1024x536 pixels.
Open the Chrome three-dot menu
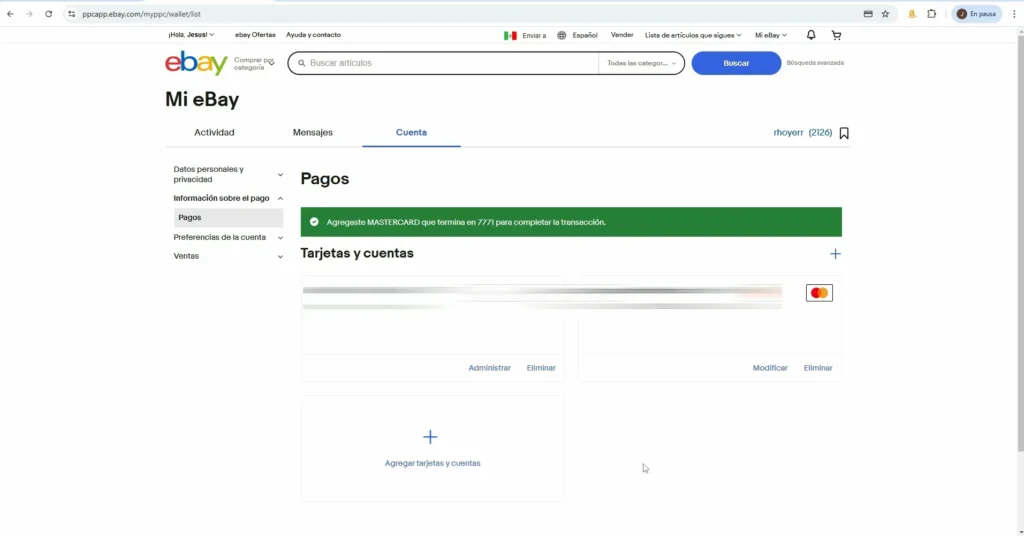[1014, 14]
